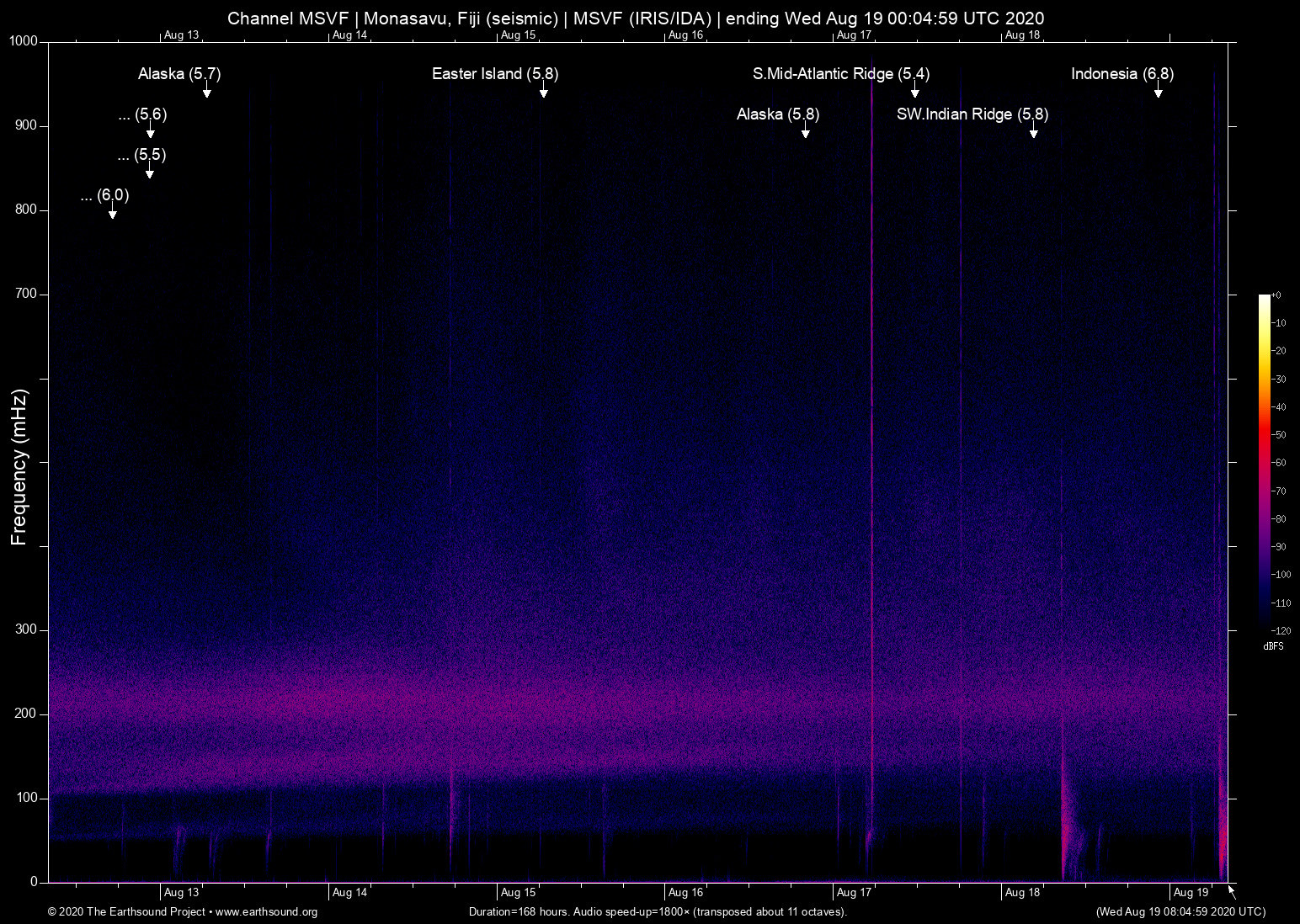The image size is (1300, 924).
Task: Click the arrow marker beneath Alaska (5.8)
Action: pos(805,131)
